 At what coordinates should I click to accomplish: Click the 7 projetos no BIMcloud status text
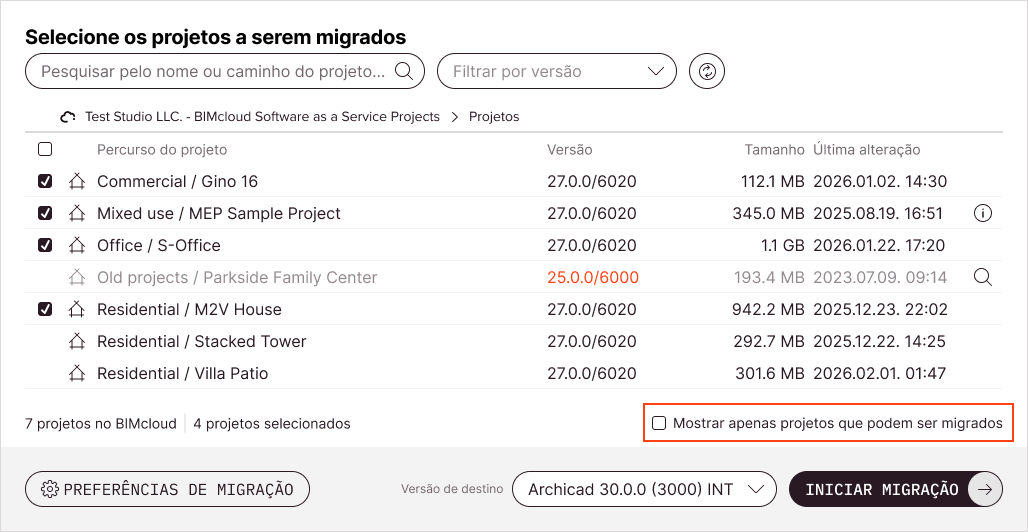click(101, 423)
